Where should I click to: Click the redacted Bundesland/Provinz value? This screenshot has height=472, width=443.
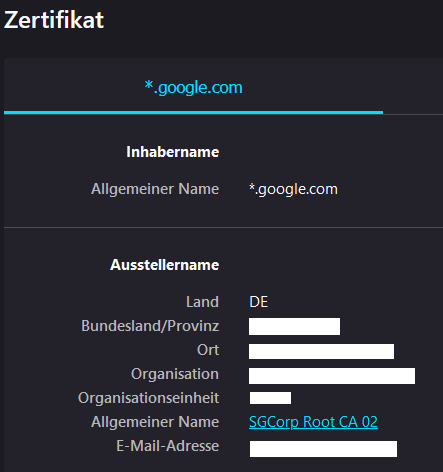pos(294,326)
